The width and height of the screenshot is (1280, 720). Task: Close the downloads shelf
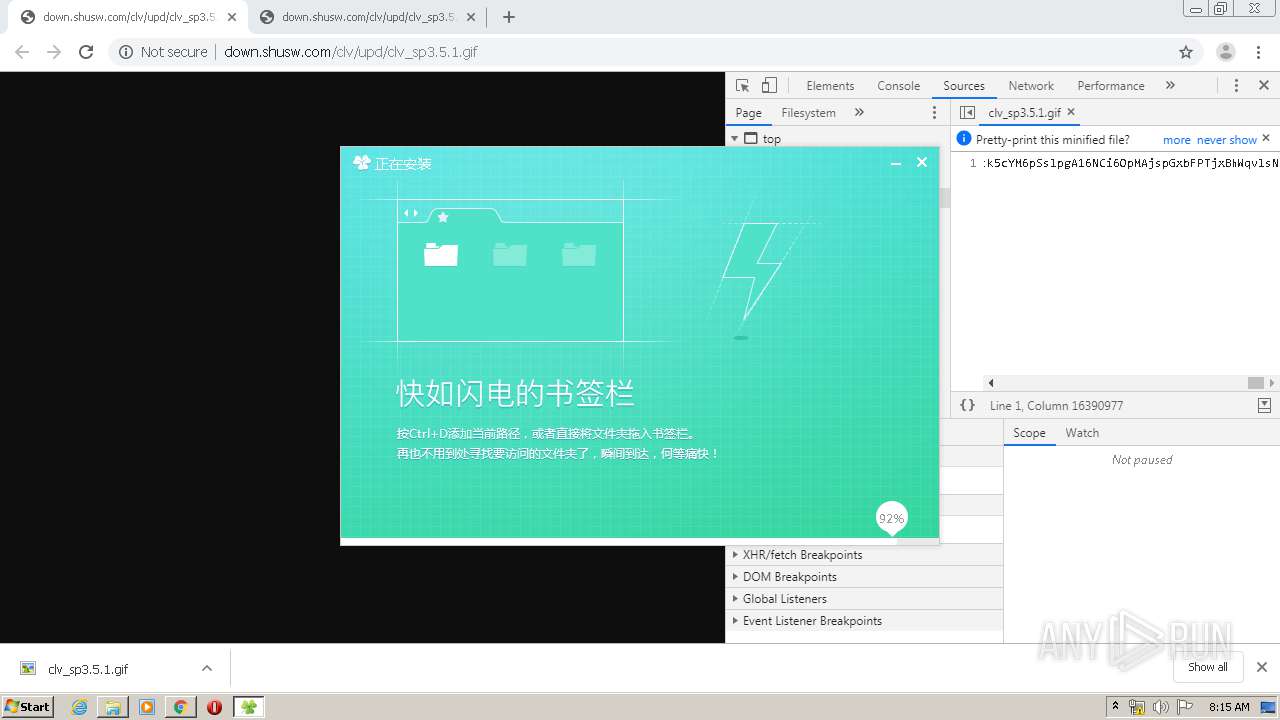(1262, 667)
